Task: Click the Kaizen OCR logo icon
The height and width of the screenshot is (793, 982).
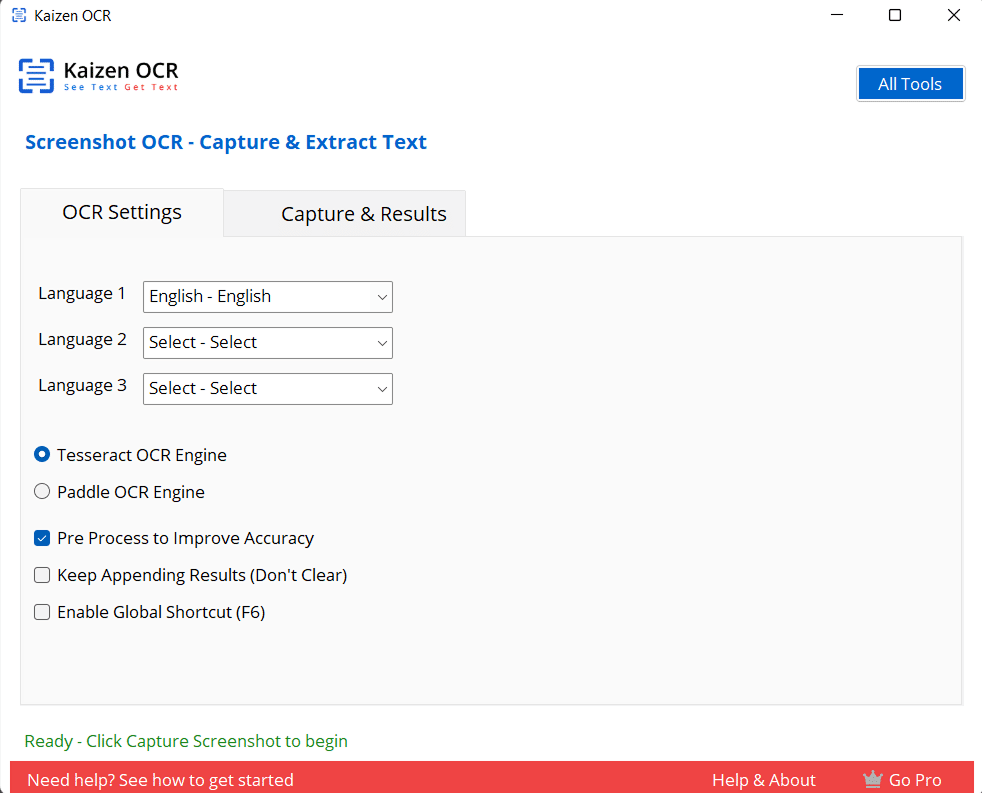Action: click(x=36, y=76)
